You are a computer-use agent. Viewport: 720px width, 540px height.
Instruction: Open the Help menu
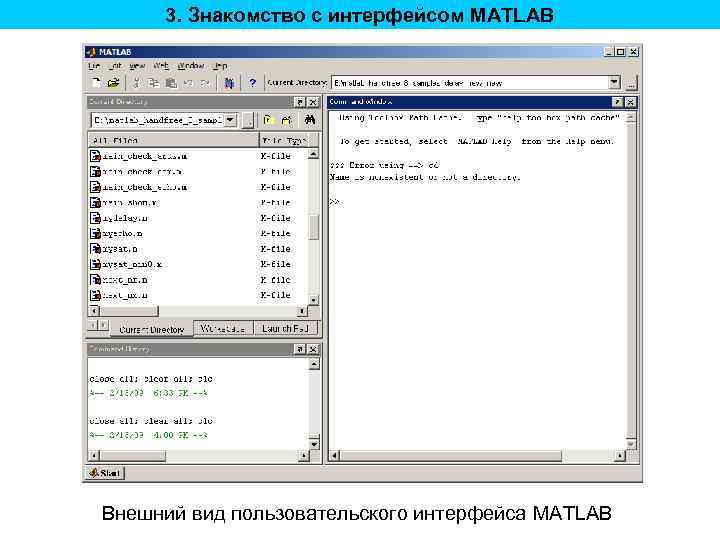(x=220, y=66)
